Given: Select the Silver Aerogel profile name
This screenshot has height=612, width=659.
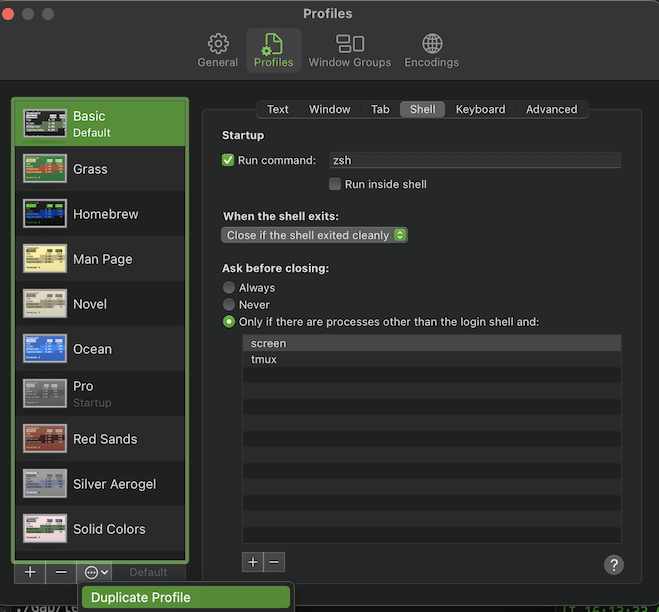Looking at the screenshot, I should [x=115, y=484].
